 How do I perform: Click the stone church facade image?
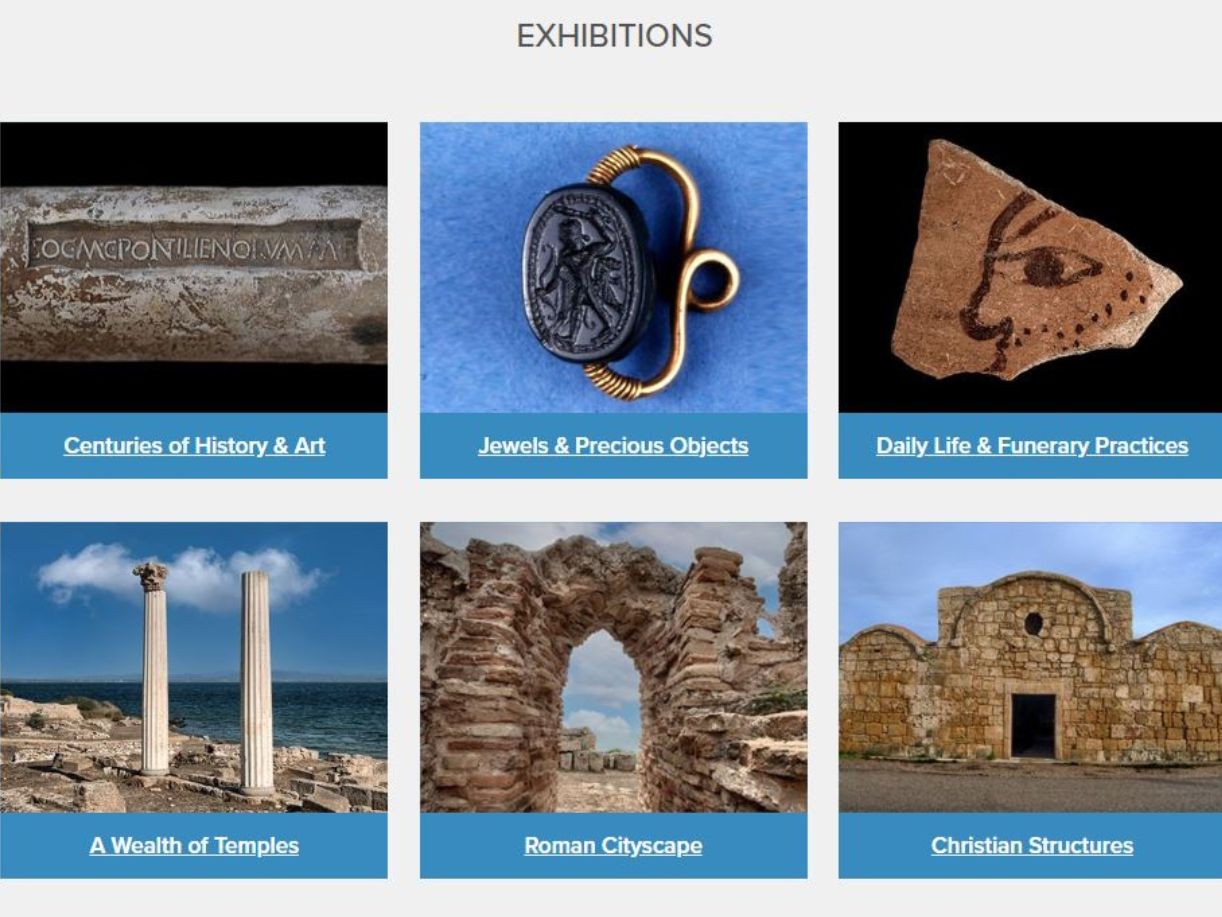click(x=1030, y=668)
